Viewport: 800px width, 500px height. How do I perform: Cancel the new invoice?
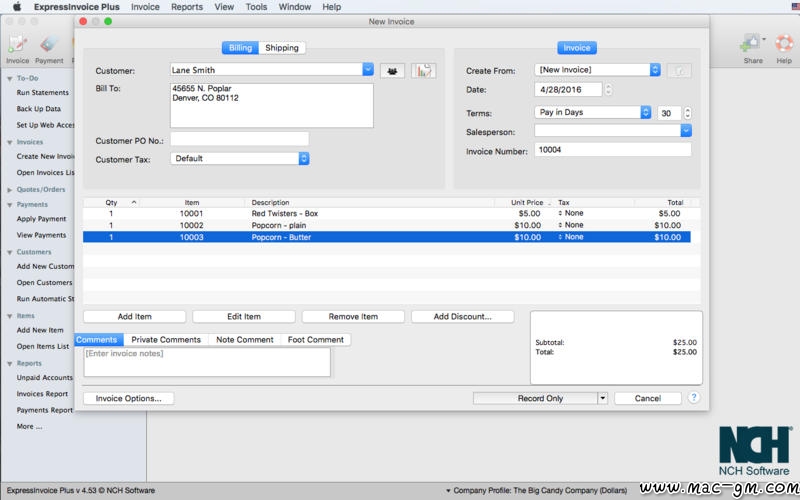point(648,398)
